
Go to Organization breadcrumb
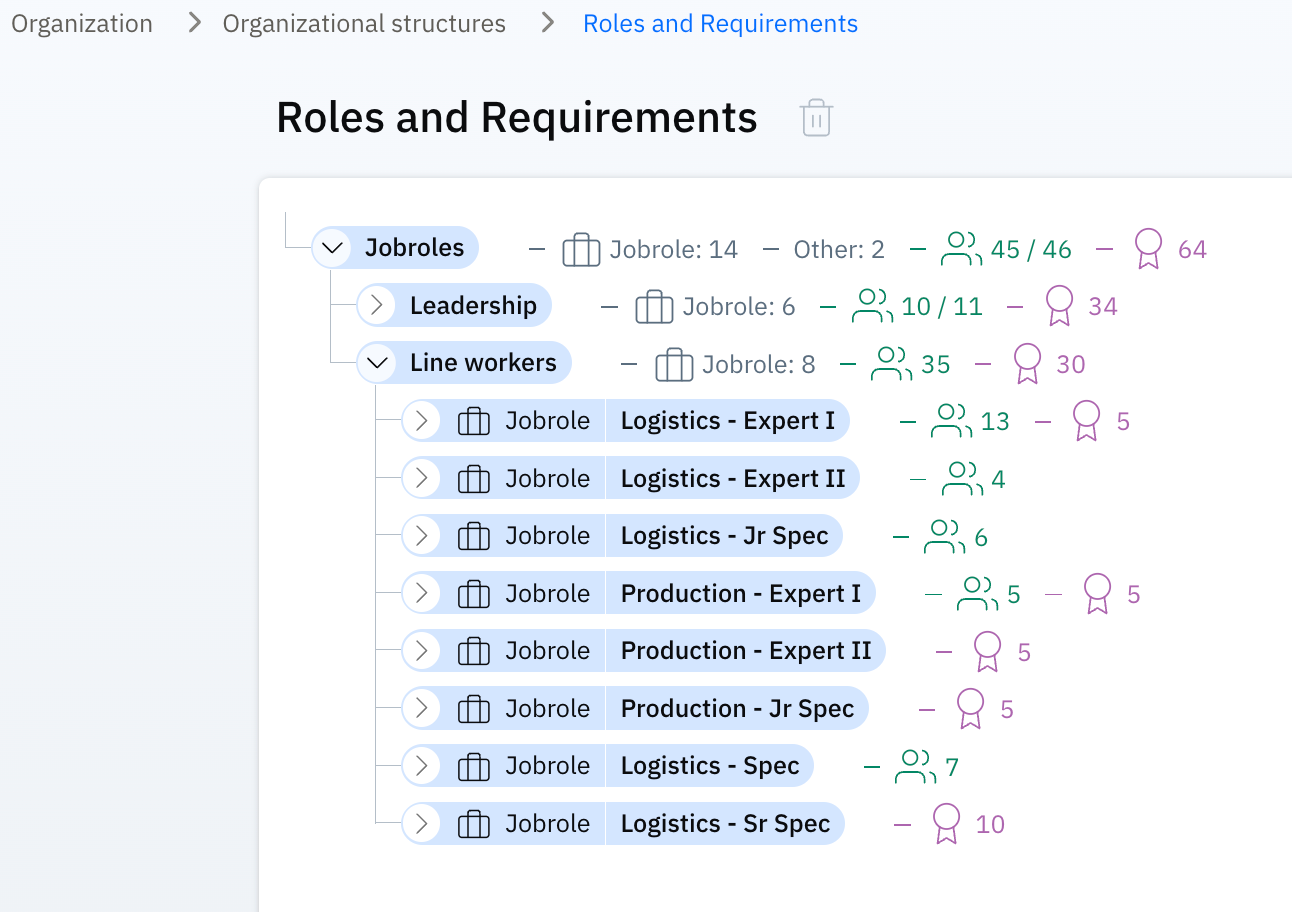click(82, 24)
